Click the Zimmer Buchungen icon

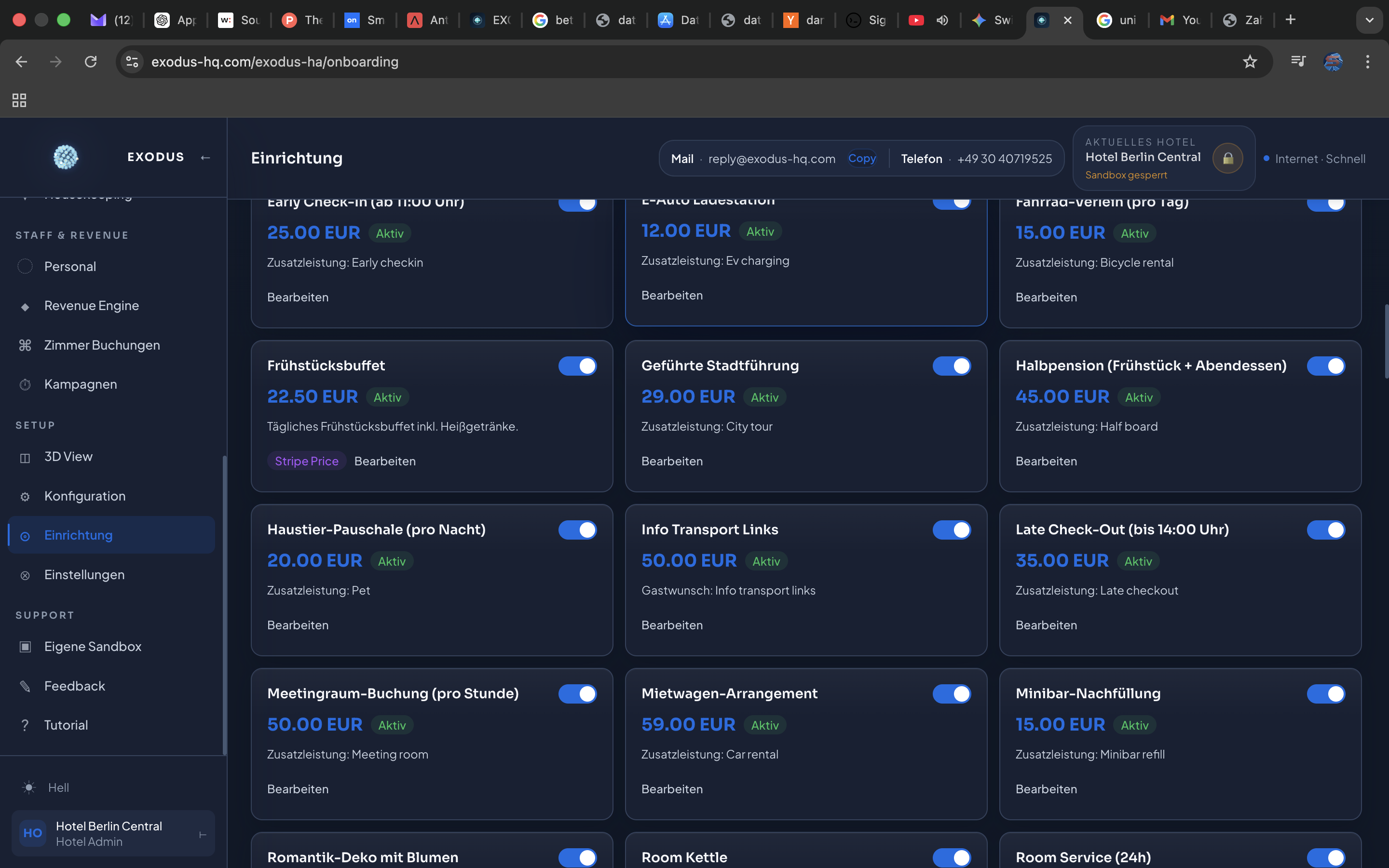[25, 345]
